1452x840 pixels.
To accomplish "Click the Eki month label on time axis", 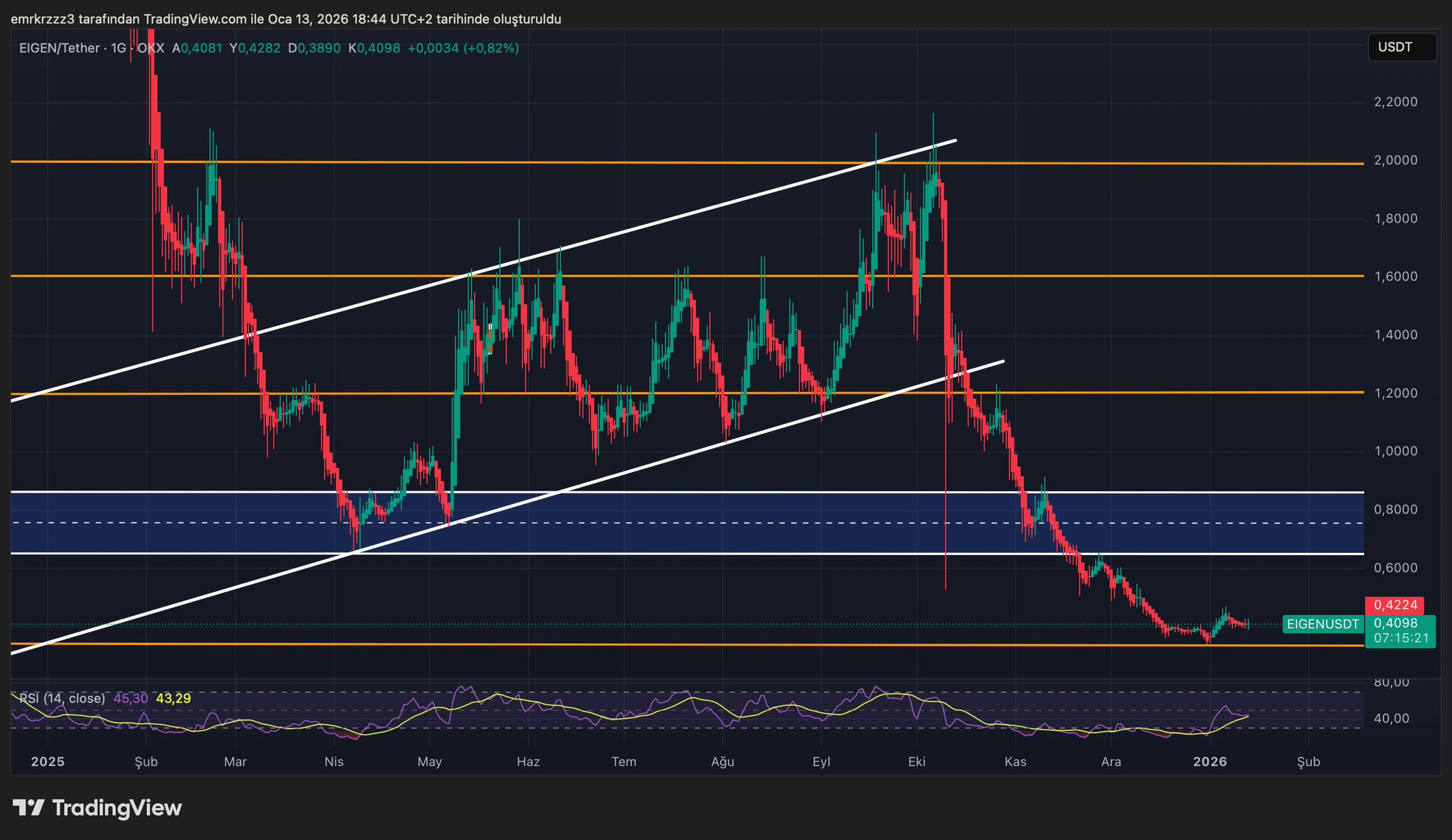I will coord(917,762).
